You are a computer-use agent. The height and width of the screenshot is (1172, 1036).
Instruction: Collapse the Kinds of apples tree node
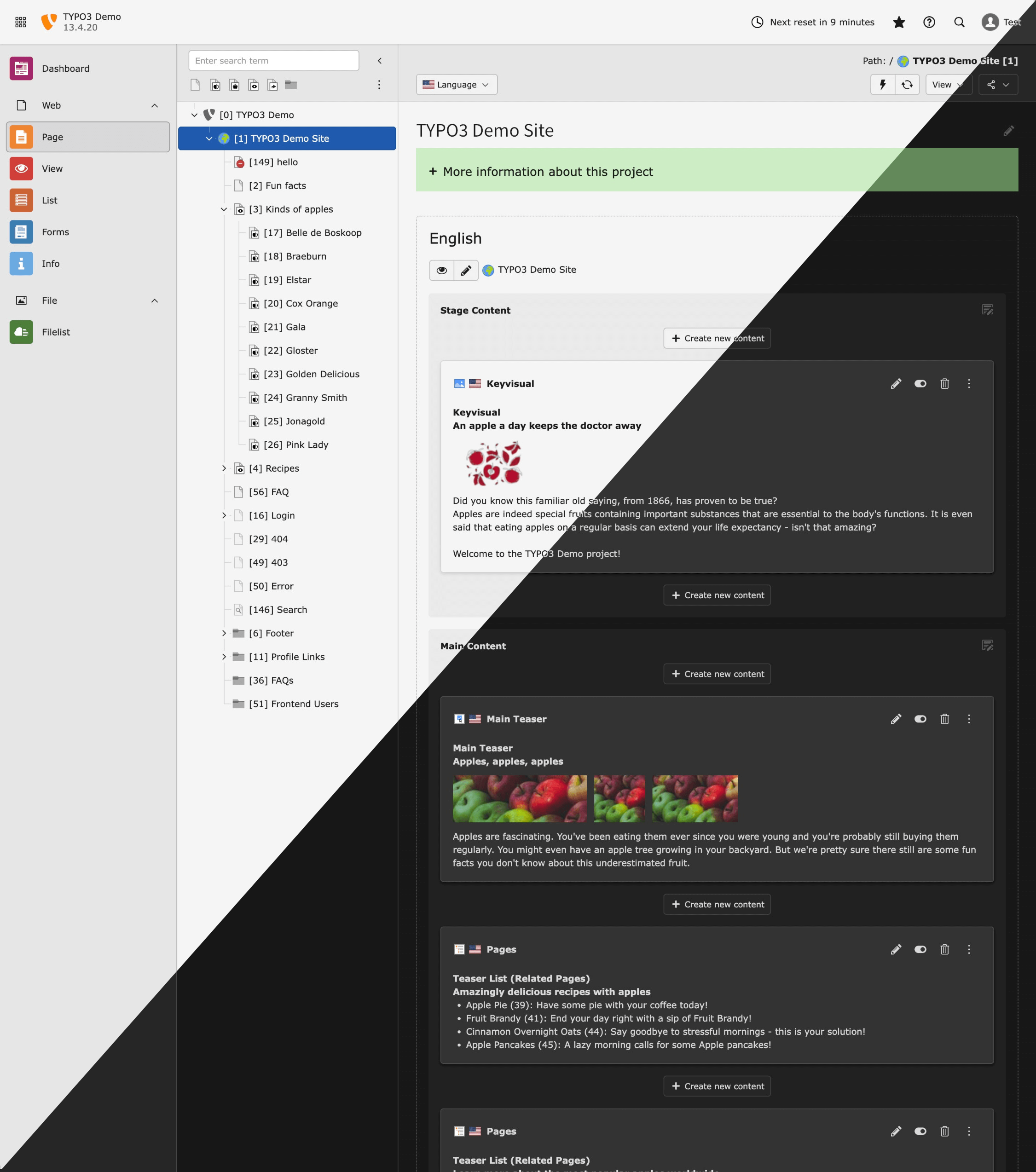(x=224, y=209)
